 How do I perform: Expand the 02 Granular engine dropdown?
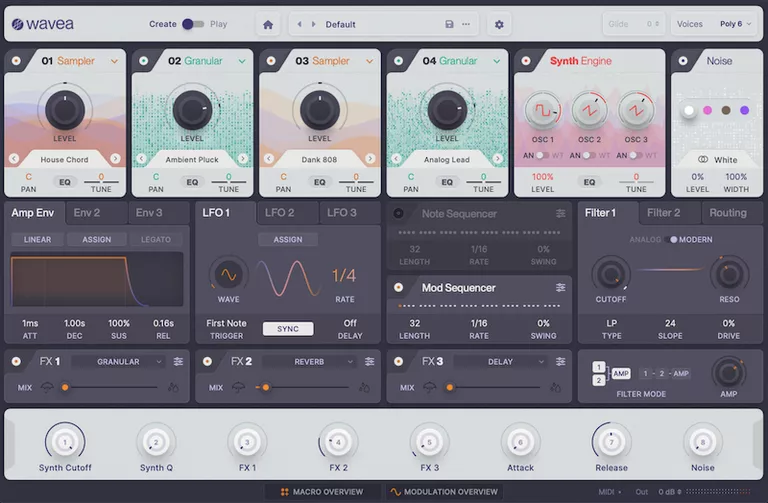[242, 61]
